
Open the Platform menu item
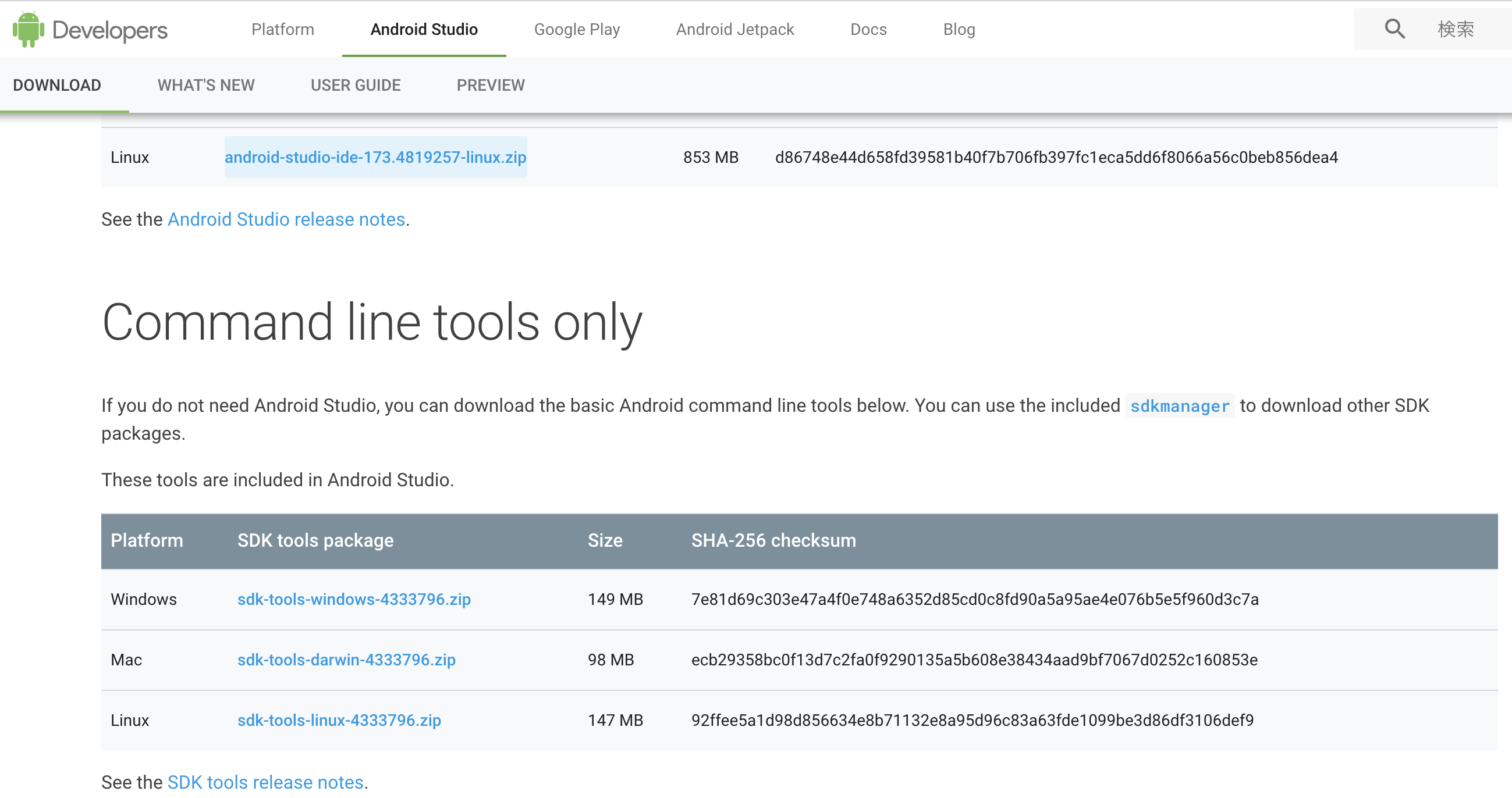click(x=283, y=28)
